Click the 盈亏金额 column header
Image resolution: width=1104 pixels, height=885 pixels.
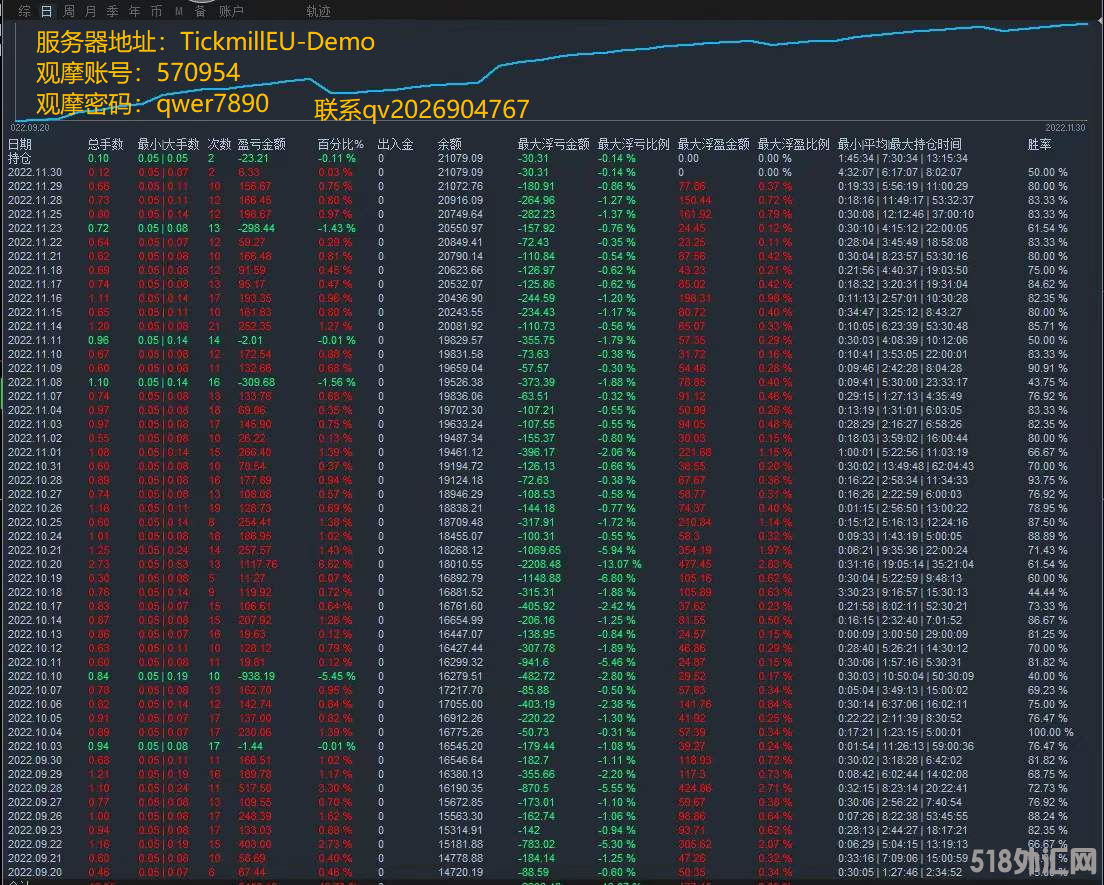[261, 144]
